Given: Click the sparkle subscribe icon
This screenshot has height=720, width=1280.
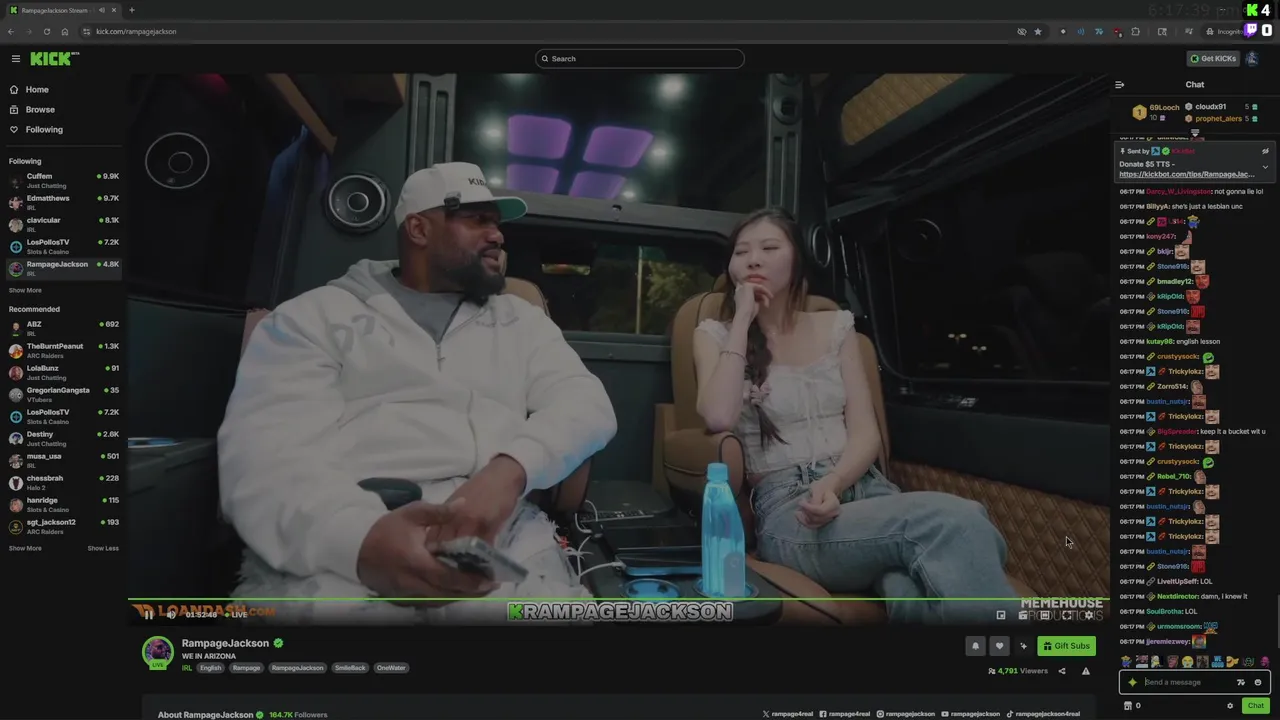Looking at the screenshot, I should [1023, 646].
